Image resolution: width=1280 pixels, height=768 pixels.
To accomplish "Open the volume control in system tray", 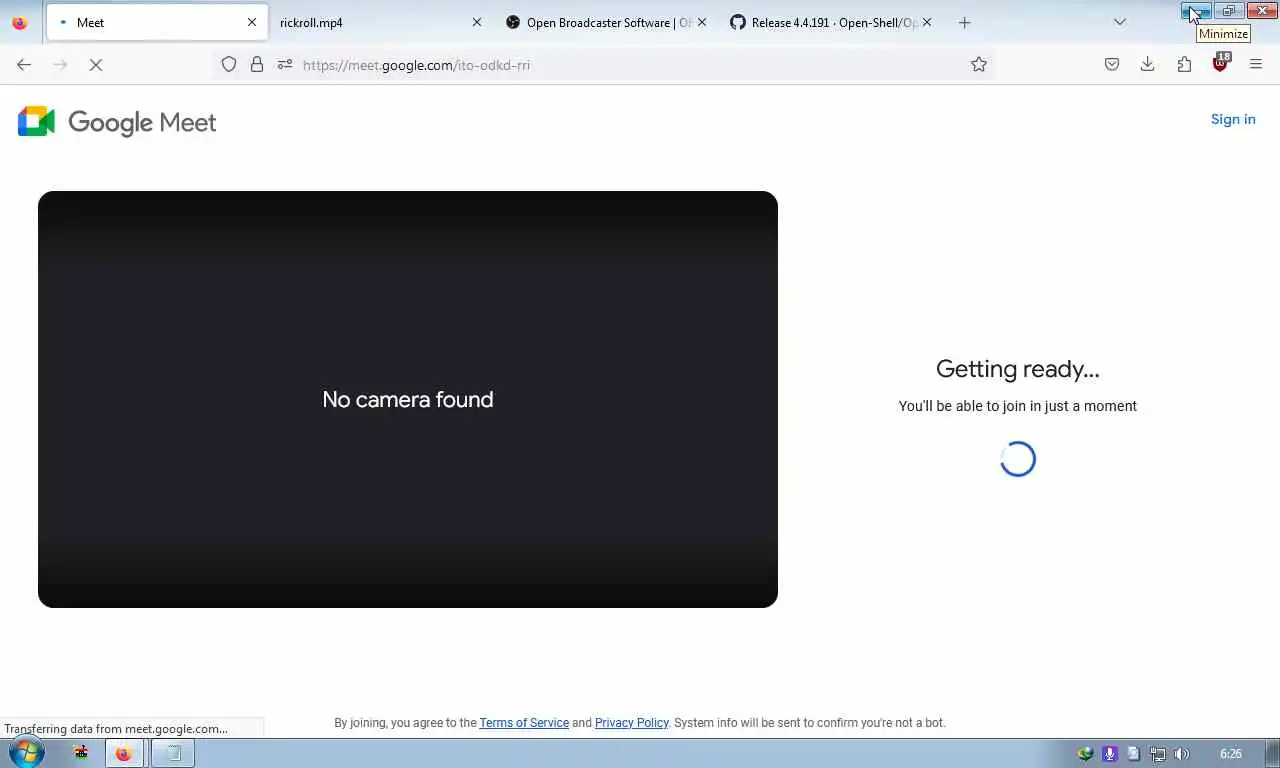I will (1182, 754).
